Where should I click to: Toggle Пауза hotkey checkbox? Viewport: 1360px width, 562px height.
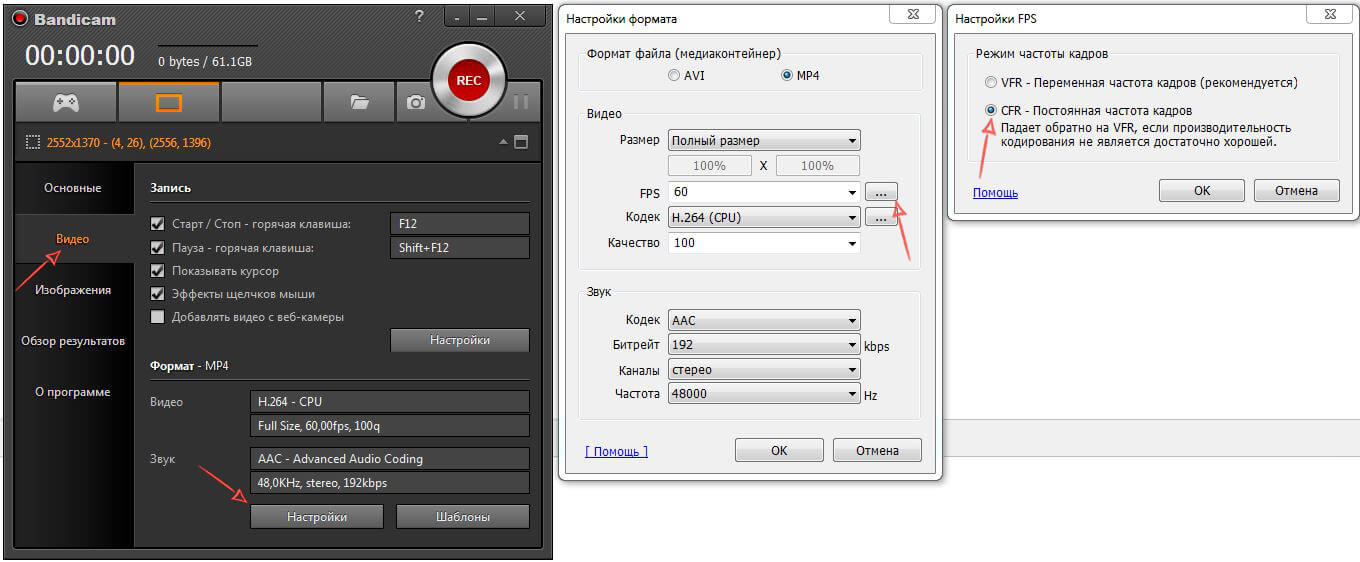(157, 247)
